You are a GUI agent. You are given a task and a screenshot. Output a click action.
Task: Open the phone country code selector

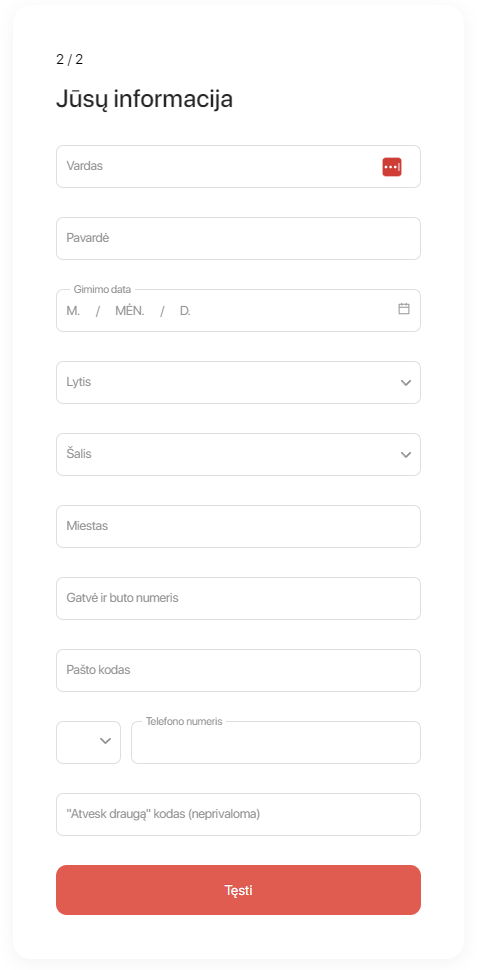pos(88,742)
